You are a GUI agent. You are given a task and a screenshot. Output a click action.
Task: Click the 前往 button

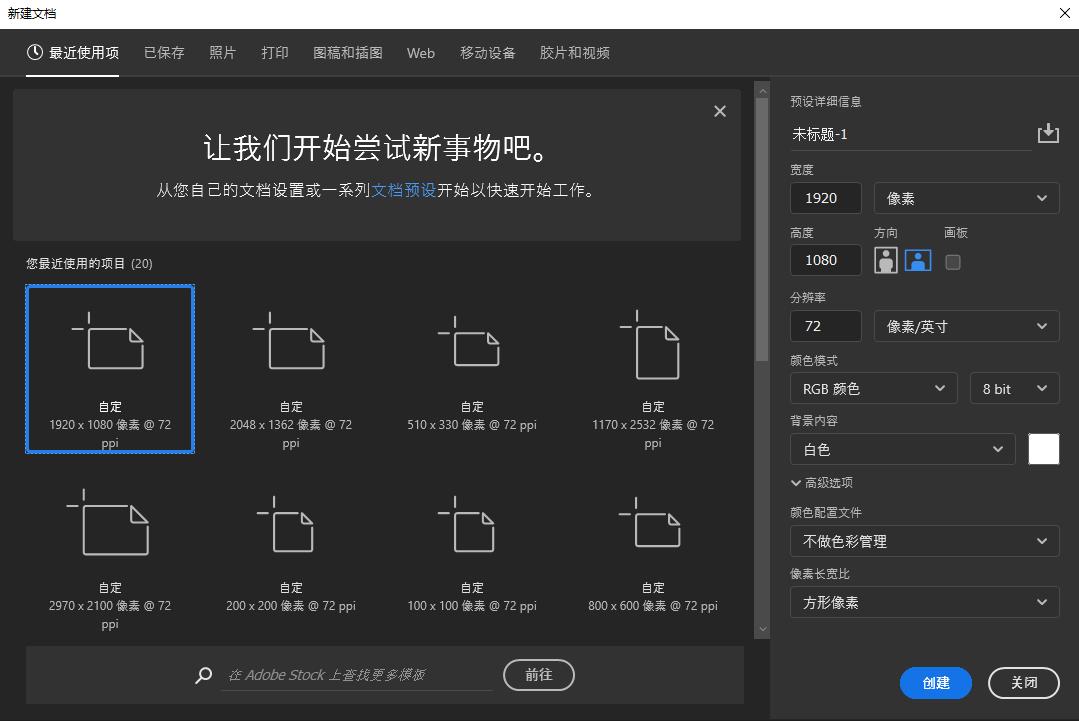tap(538, 675)
